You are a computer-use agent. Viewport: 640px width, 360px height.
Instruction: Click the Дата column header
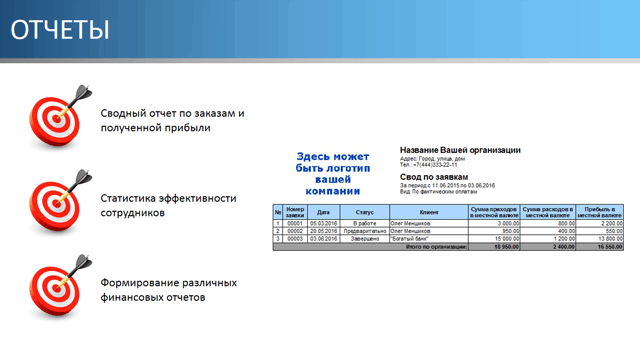tap(323, 212)
